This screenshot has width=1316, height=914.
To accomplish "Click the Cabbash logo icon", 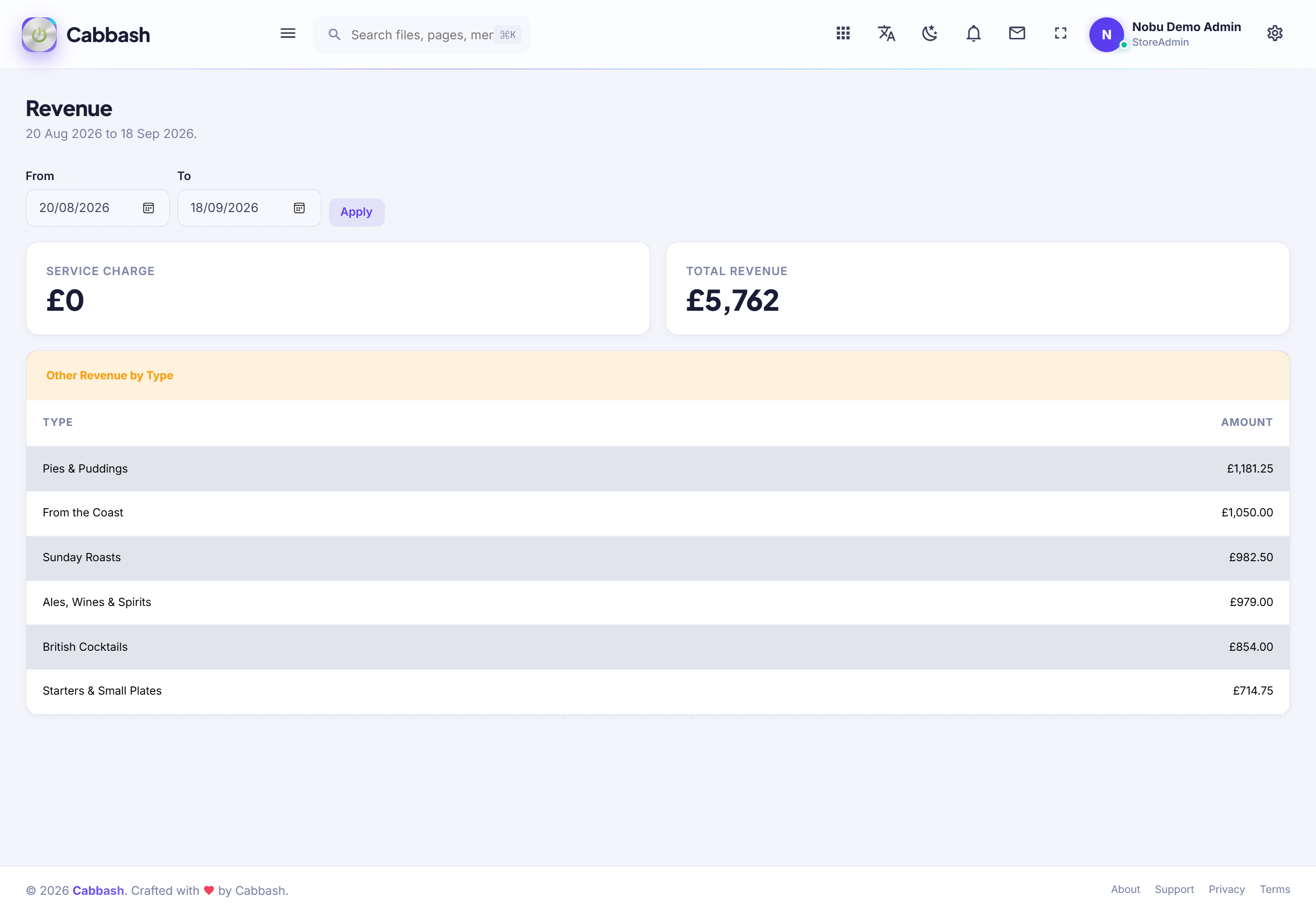I will click(39, 34).
